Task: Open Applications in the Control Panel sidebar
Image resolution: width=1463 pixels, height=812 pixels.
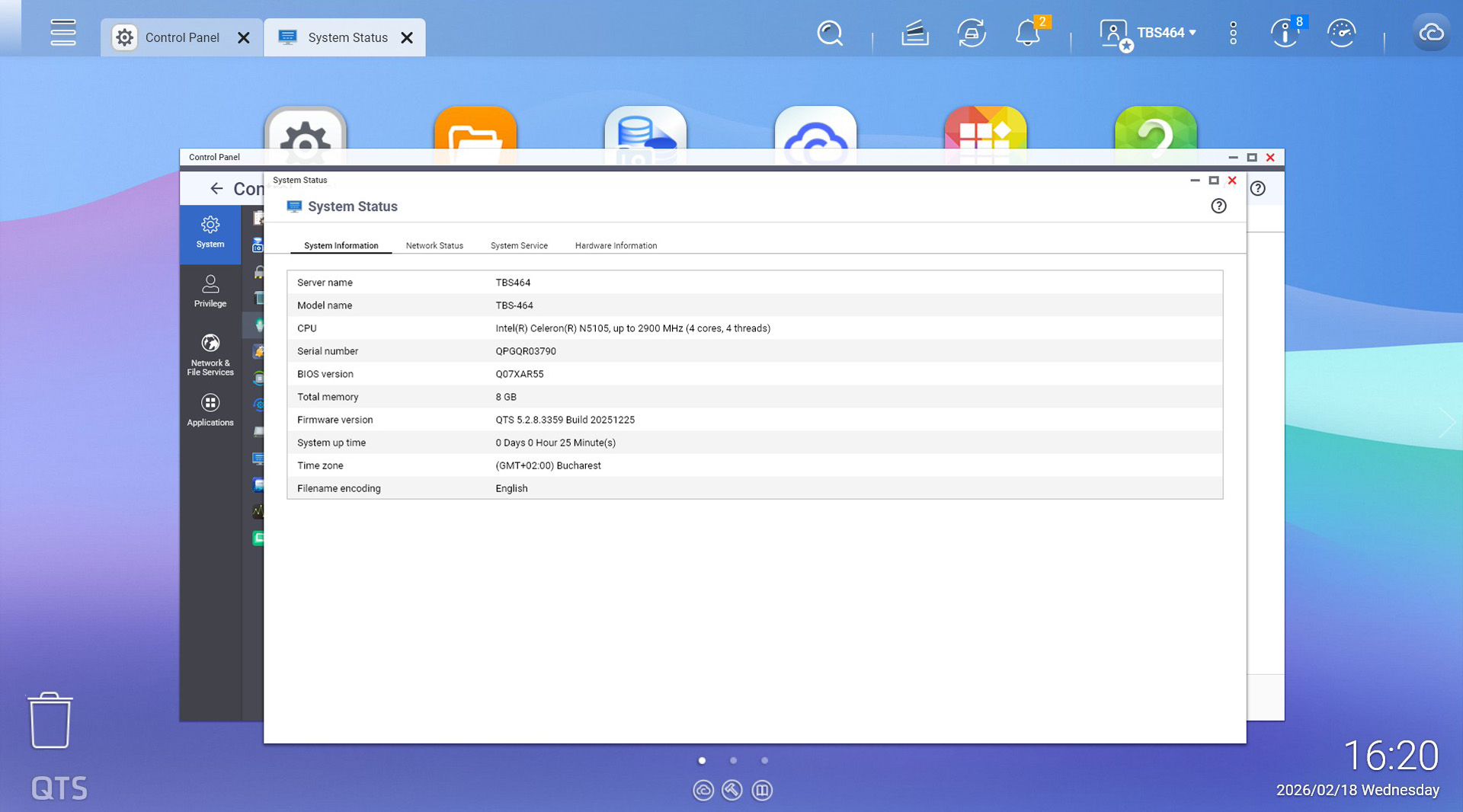Action: click(210, 410)
